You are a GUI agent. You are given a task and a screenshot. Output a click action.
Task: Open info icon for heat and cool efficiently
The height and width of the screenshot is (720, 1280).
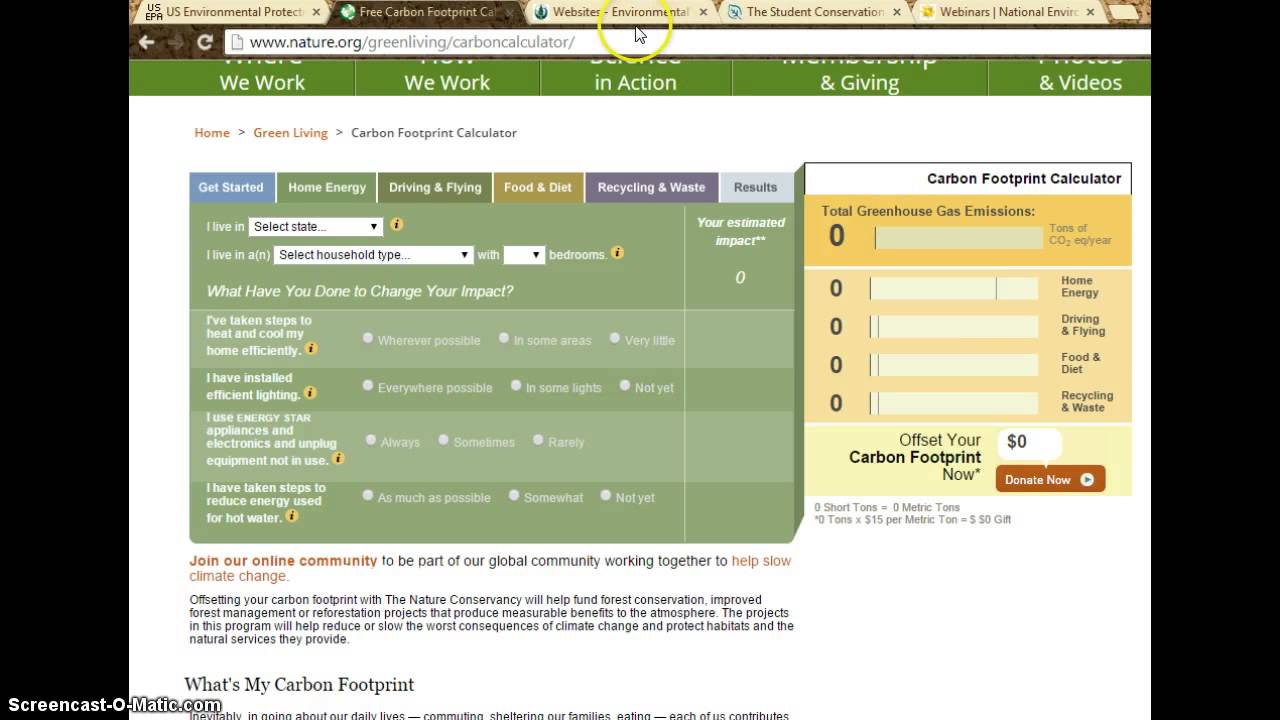(x=311, y=349)
